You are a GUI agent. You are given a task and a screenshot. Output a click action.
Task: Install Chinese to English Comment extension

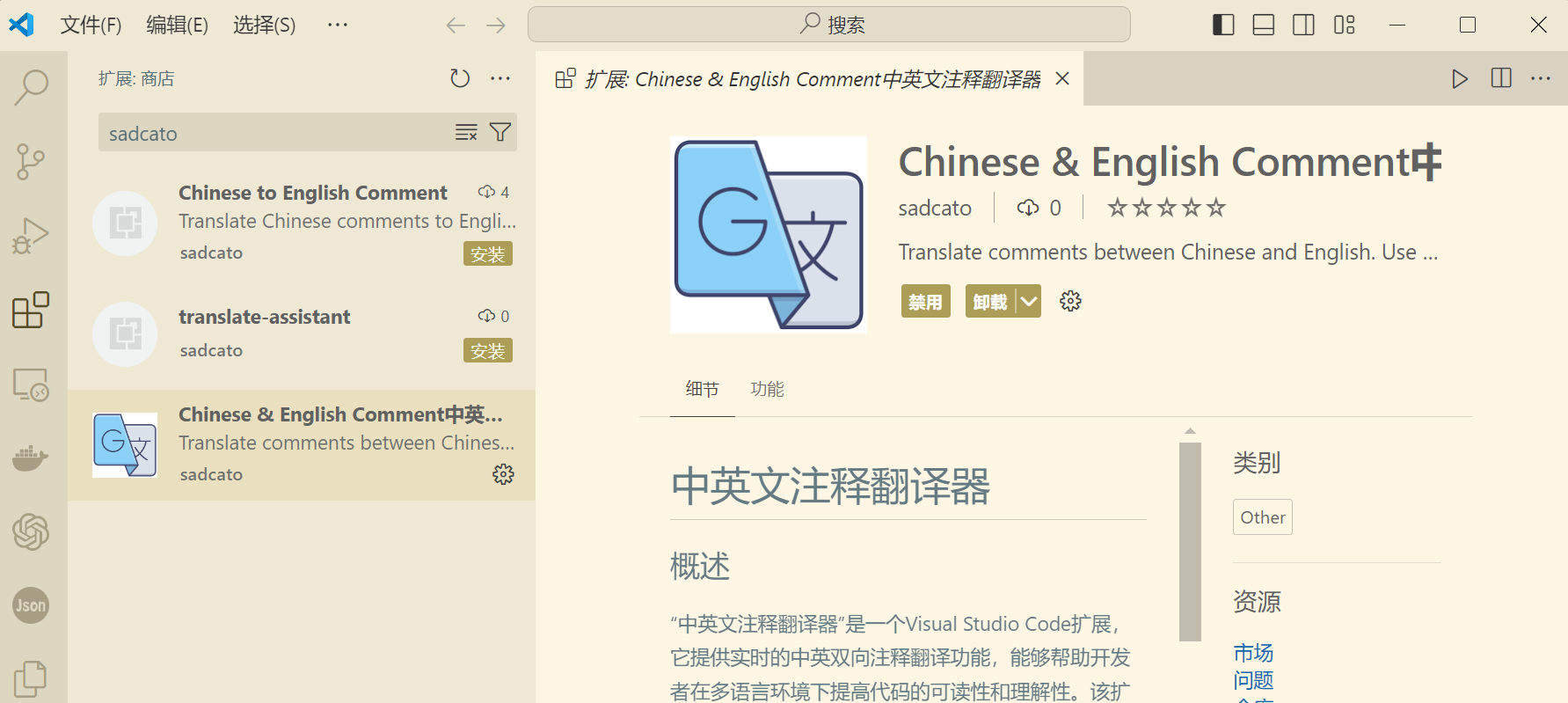(488, 254)
